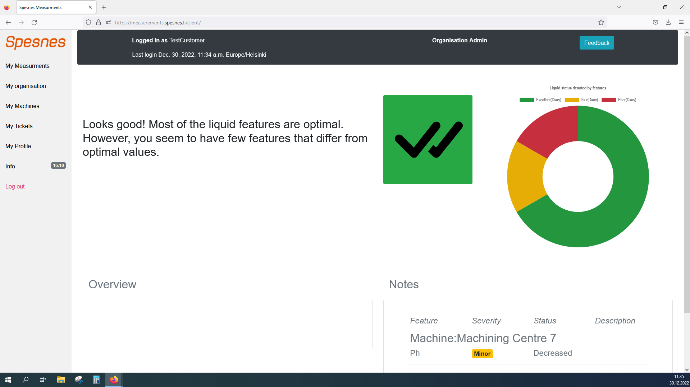Toggle the yellow legend entry in chart

click(x=582, y=100)
